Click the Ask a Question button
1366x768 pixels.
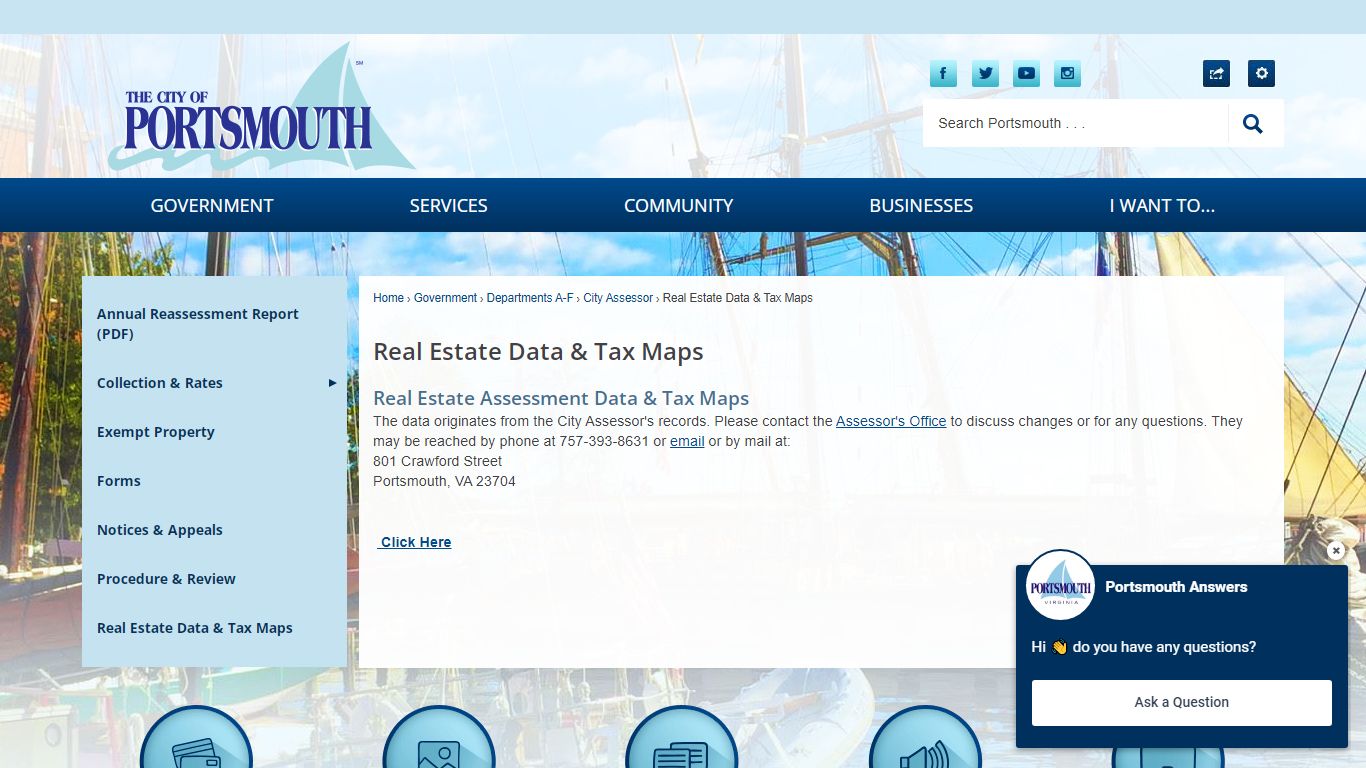(1182, 702)
